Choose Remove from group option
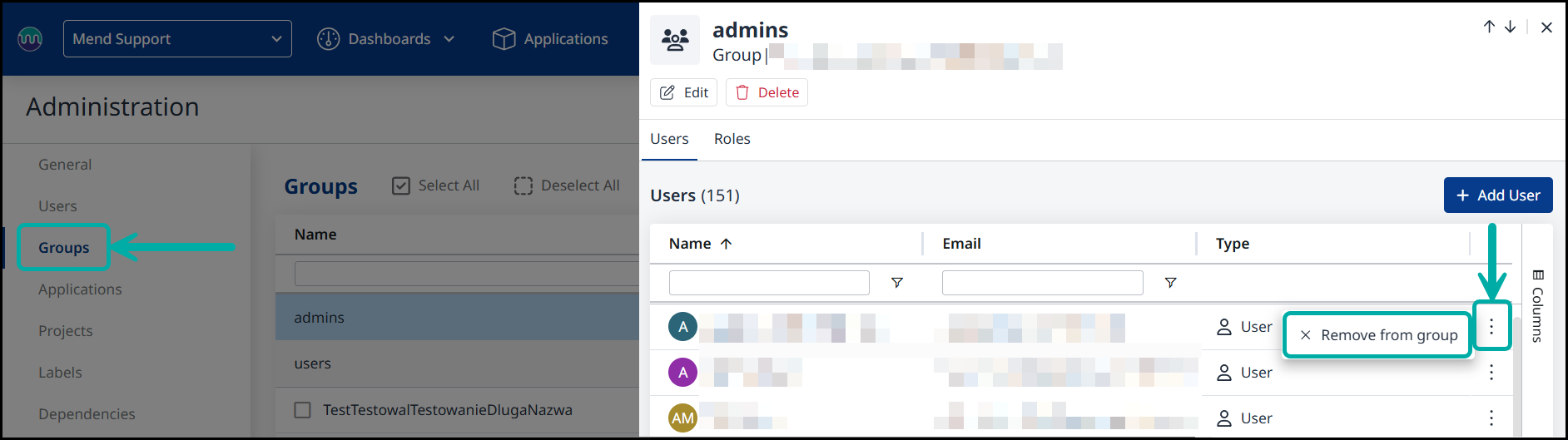Screen dimensions: 1568x440 pos(1379,335)
